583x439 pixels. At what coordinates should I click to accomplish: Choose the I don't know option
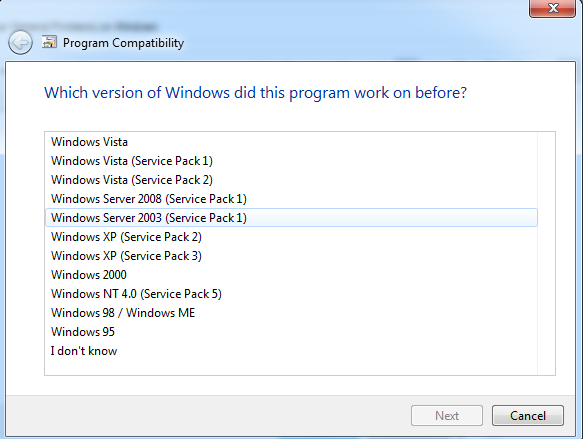(291, 351)
